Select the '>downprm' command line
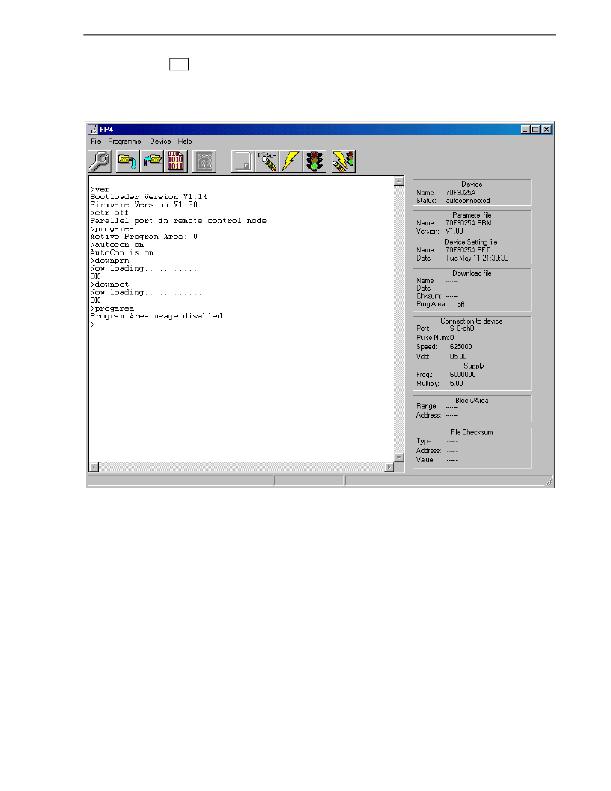611x791 pixels. pyautogui.click(x=110, y=260)
